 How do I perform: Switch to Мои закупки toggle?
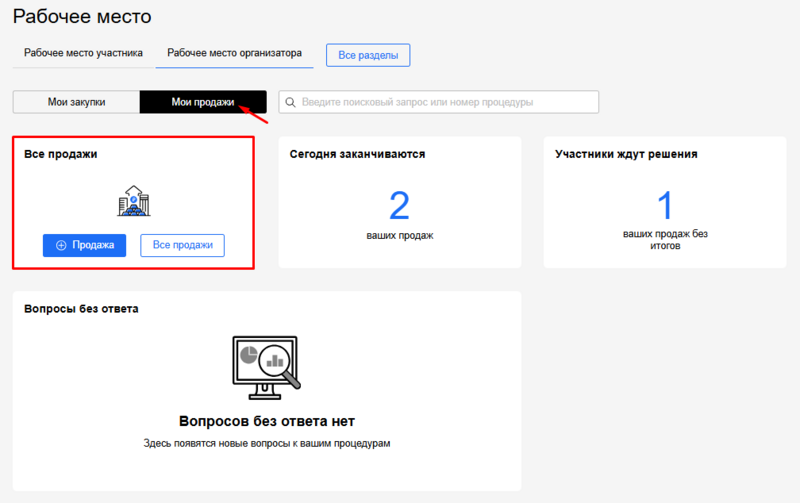(x=77, y=102)
